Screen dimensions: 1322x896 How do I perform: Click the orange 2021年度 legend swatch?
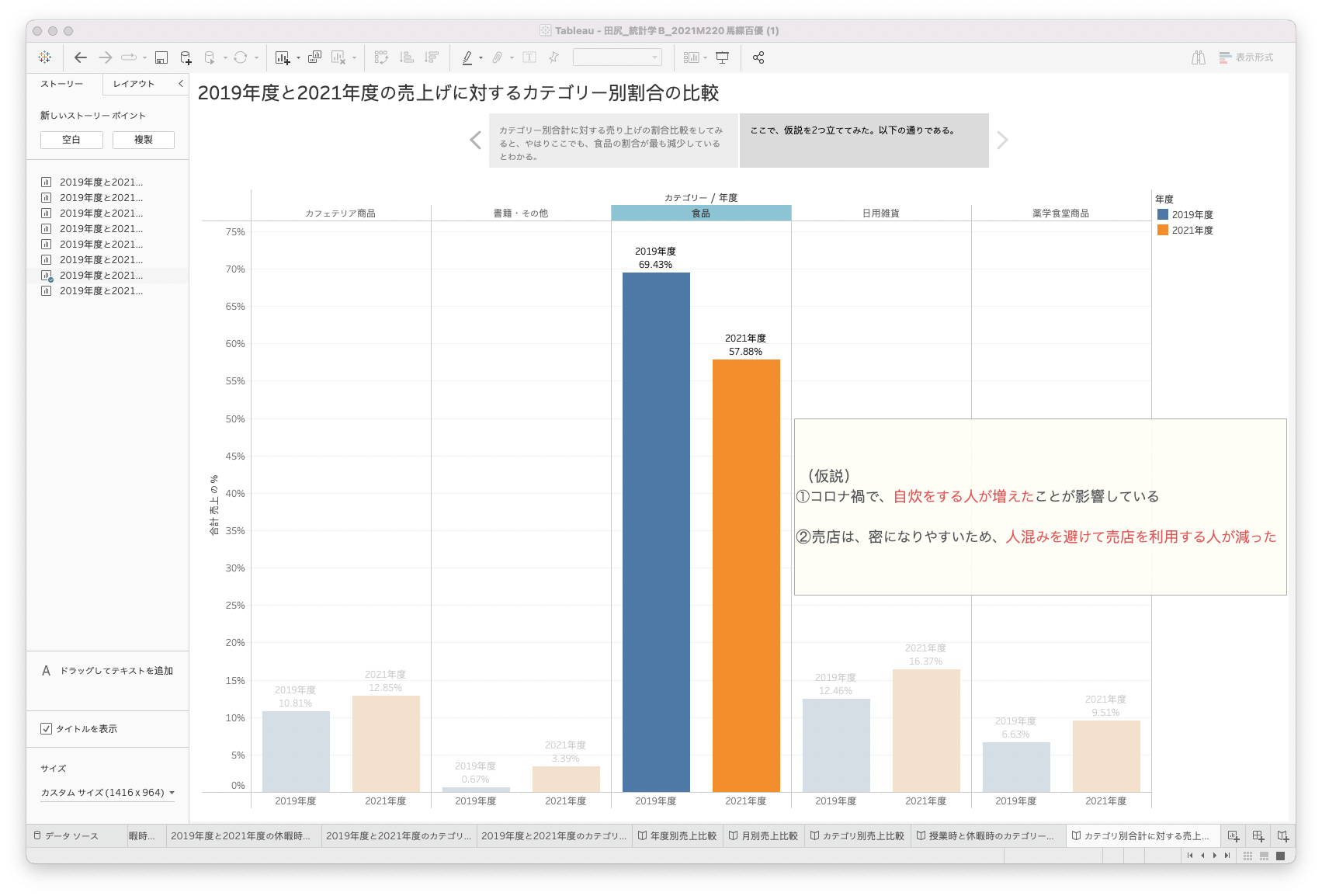pos(1162,231)
